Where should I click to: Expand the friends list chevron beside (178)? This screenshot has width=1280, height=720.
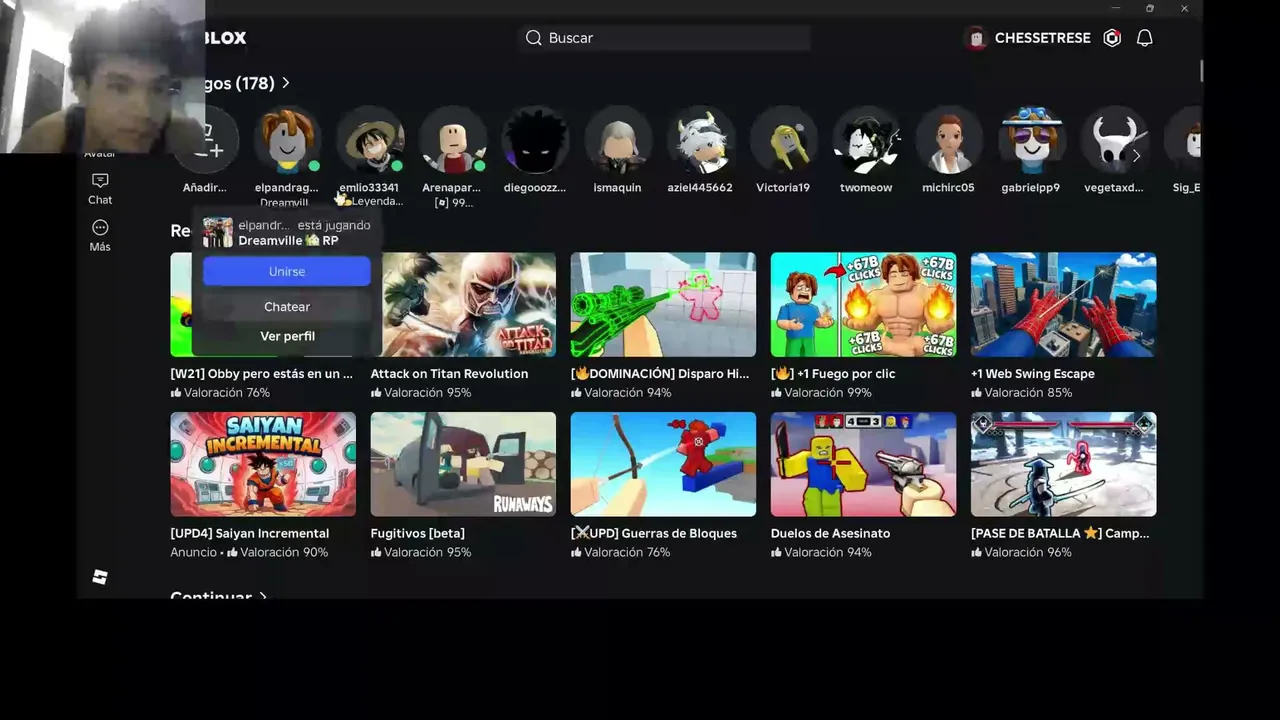click(x=286, y=83)
